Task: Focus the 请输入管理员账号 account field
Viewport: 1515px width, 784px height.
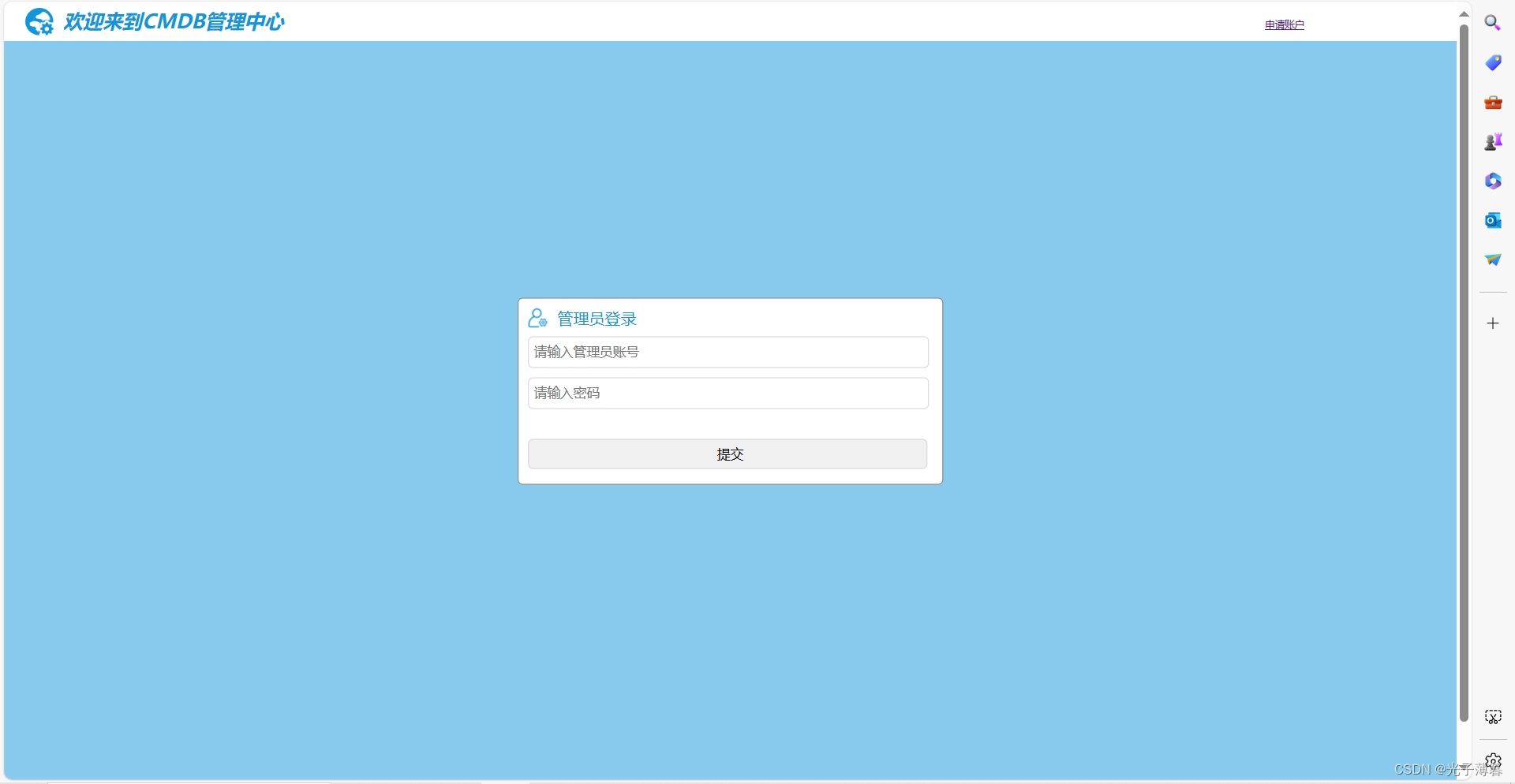Action: 728,352
